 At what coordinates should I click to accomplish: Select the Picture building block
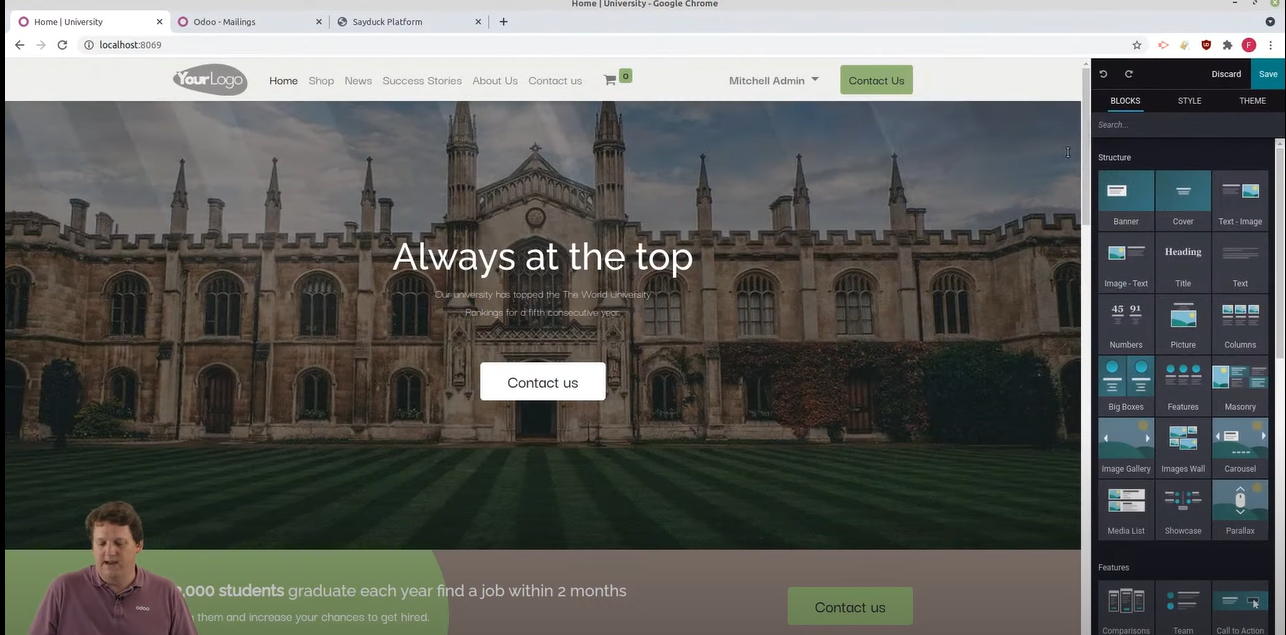[x=1183, y=323]
